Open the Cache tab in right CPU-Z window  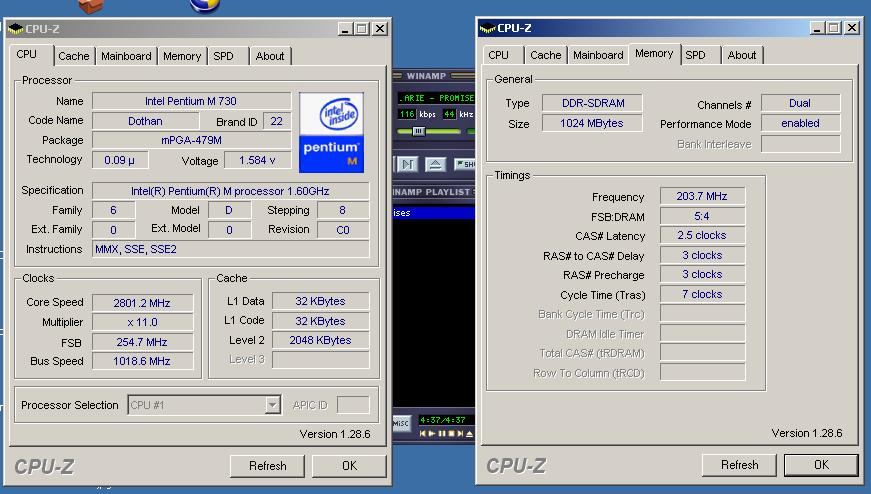click(x=545, y=55)
